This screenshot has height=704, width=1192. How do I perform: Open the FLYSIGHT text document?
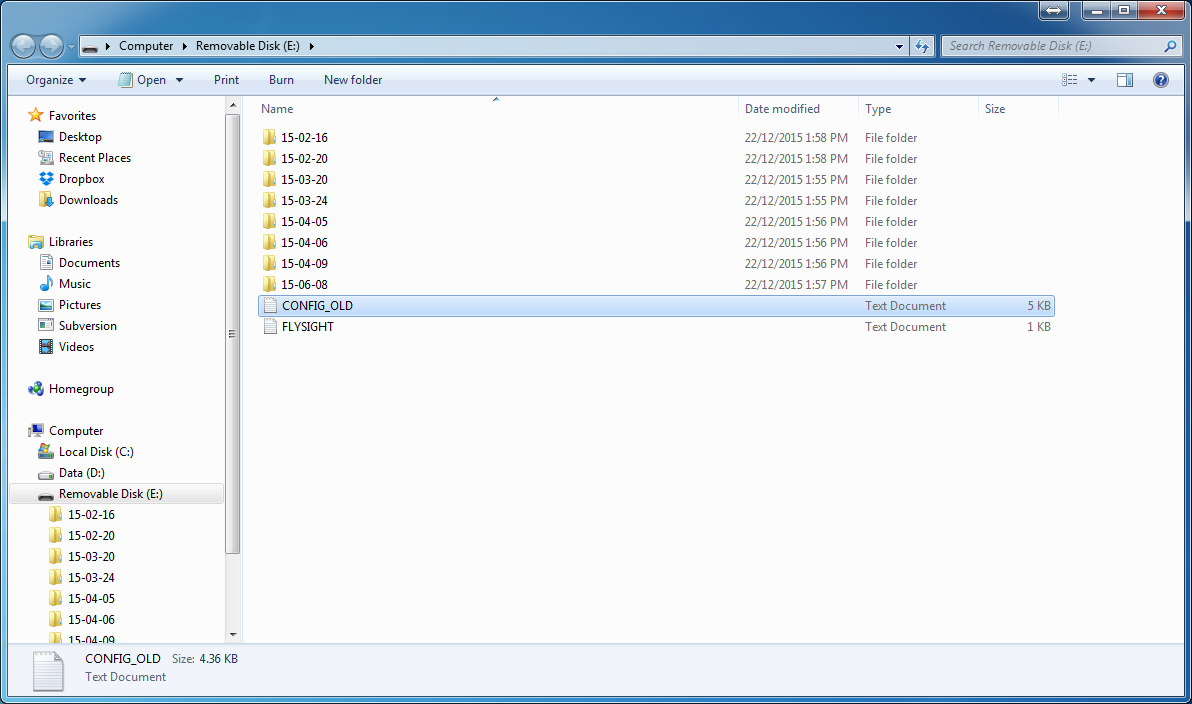(x=307, y=327)
